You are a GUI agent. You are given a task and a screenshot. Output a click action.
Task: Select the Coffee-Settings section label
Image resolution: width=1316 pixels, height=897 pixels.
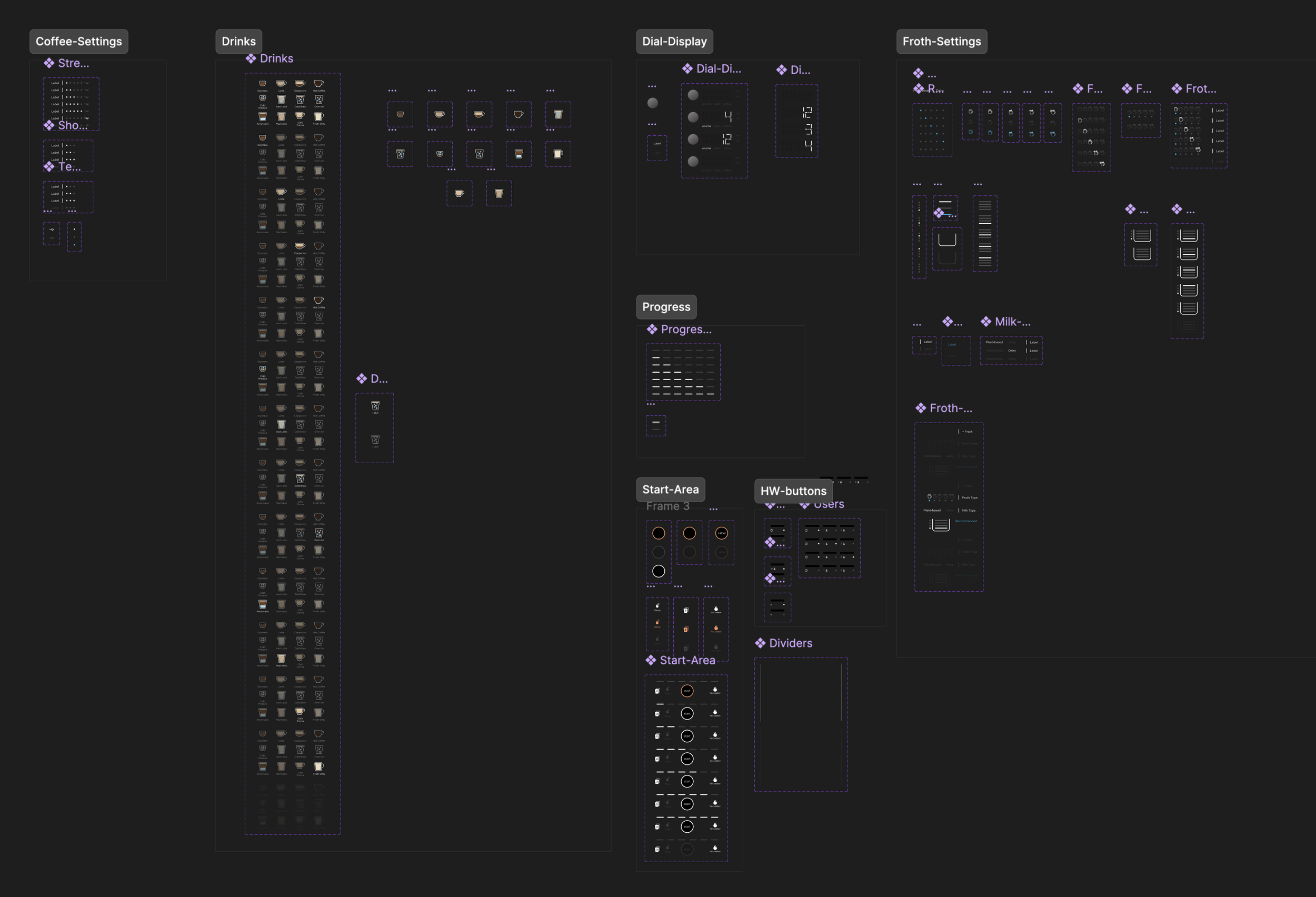(x=79, y=42)
